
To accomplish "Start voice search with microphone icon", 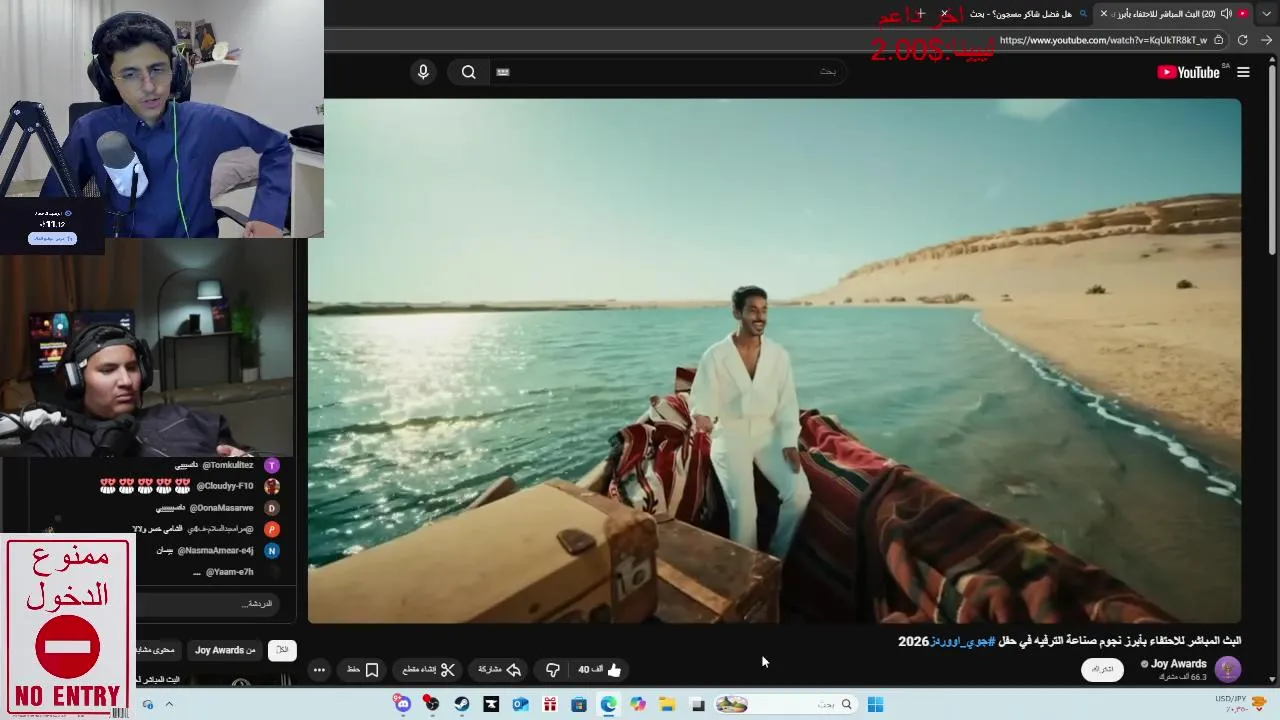I will pyautogui.click(x=423, y=72).
